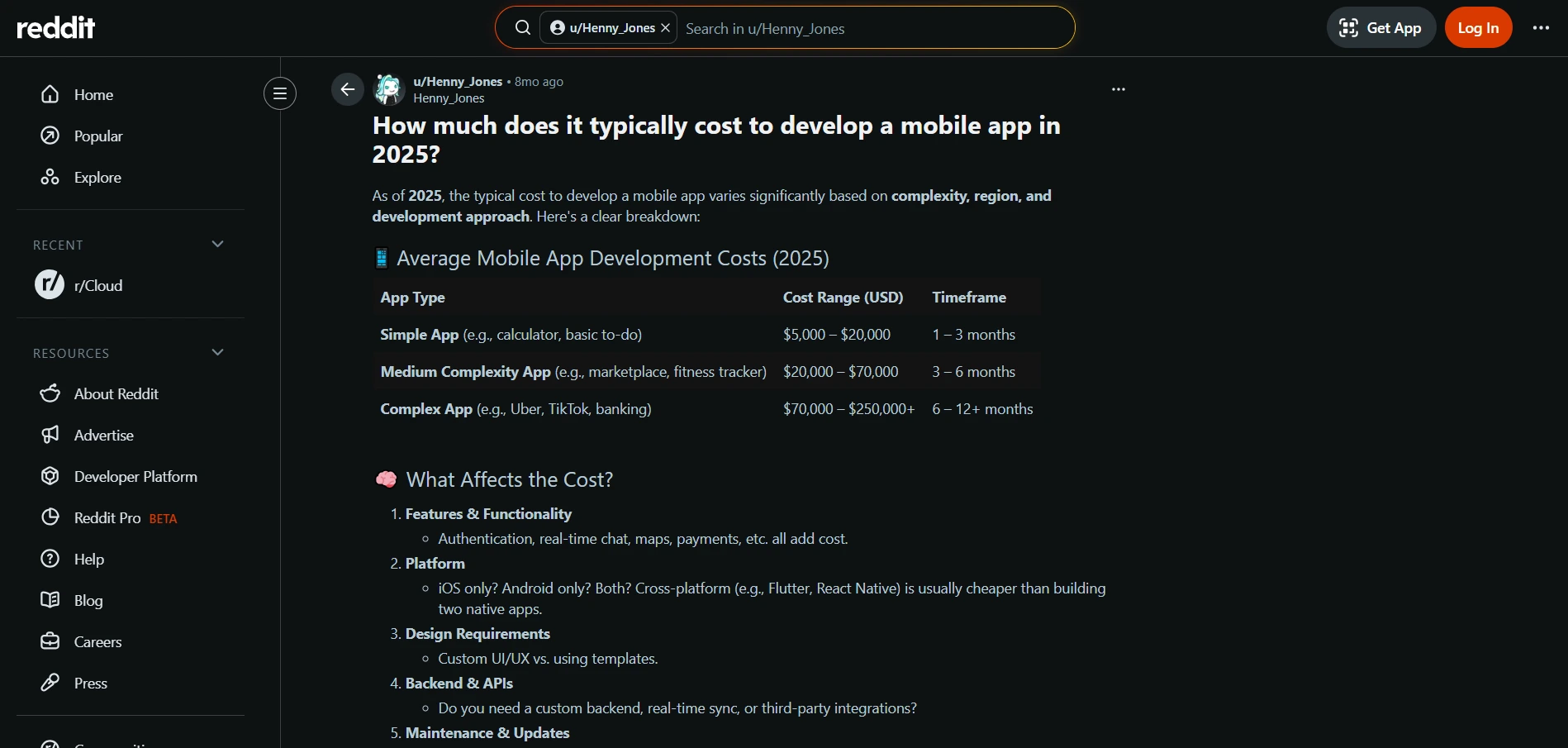Open the Developer Platform link

click(135, 477)
